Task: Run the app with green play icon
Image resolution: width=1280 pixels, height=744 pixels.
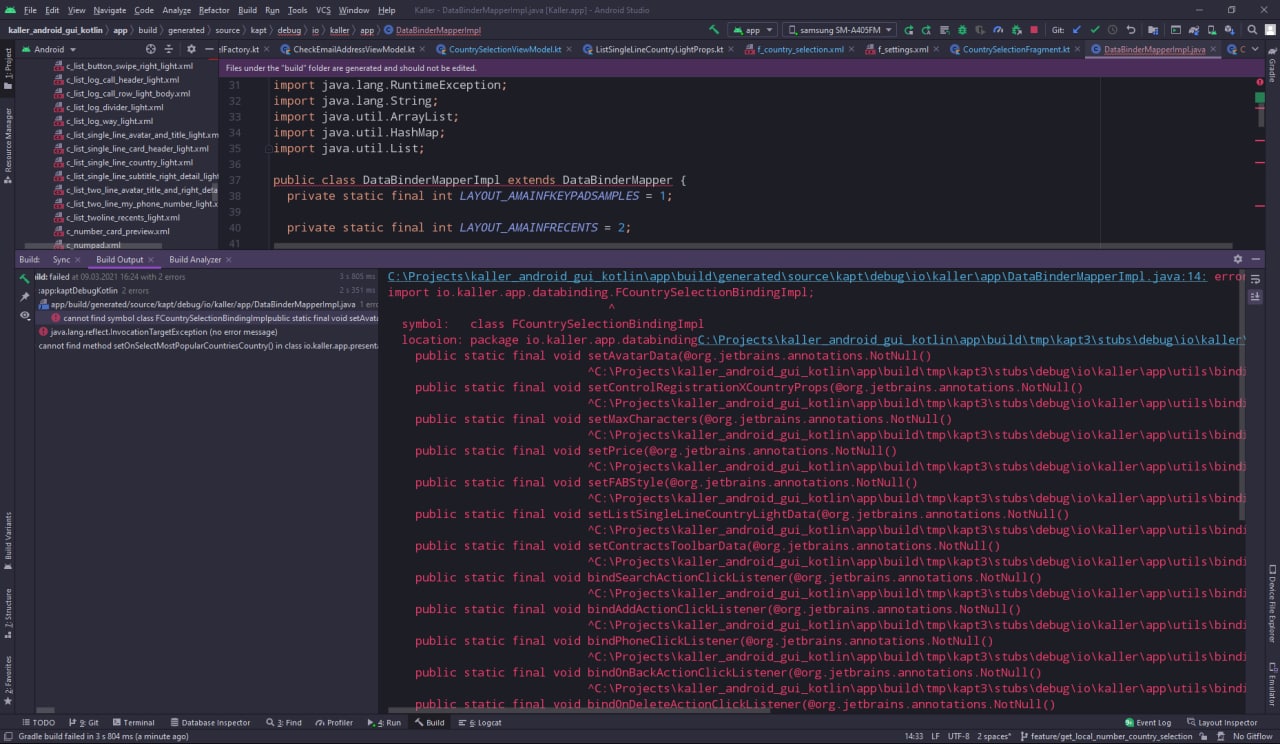Action: tap(909, 30)
